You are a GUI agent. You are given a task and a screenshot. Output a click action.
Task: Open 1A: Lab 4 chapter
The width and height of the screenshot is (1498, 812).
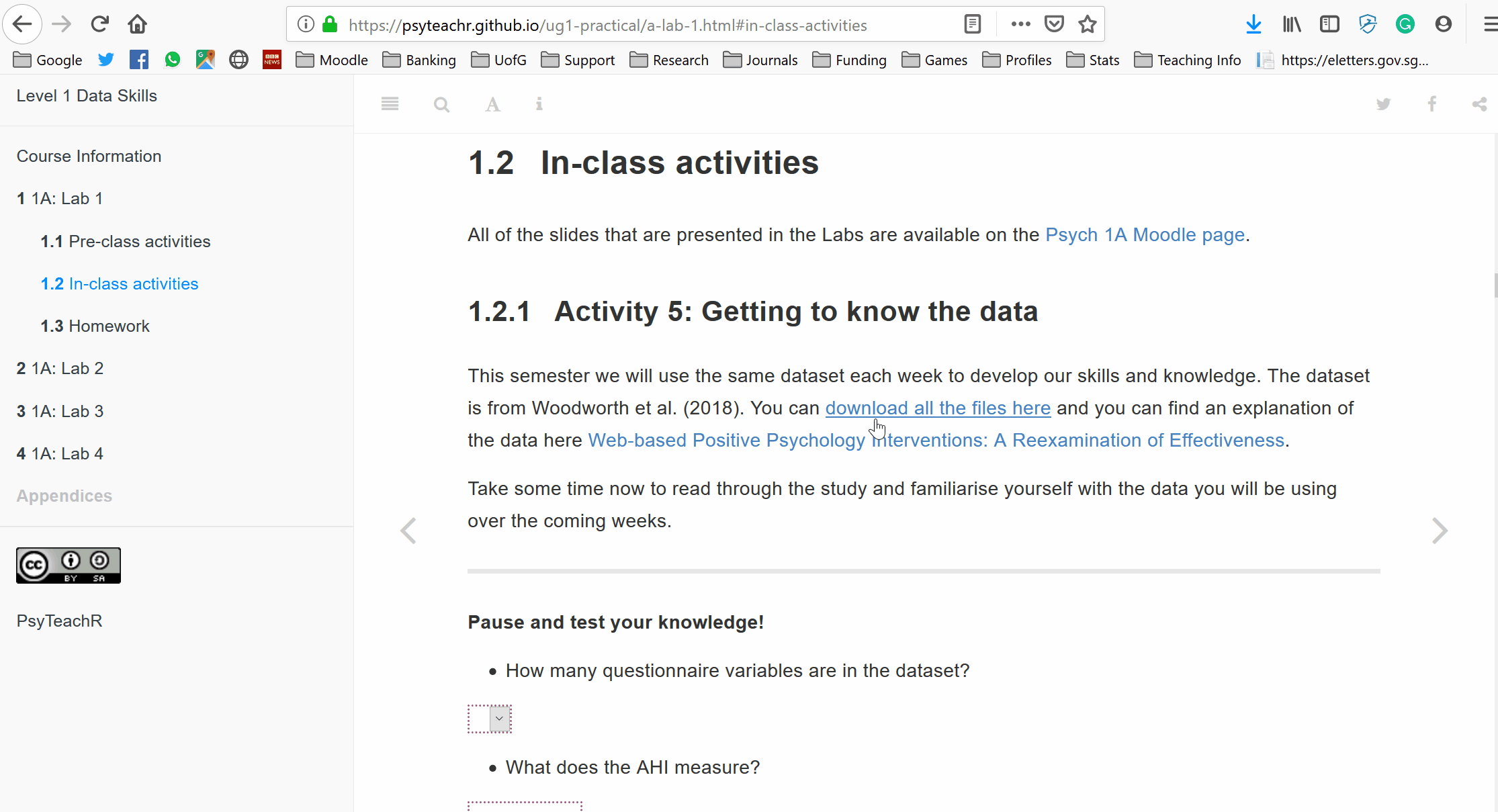click(x=60, y=453)
